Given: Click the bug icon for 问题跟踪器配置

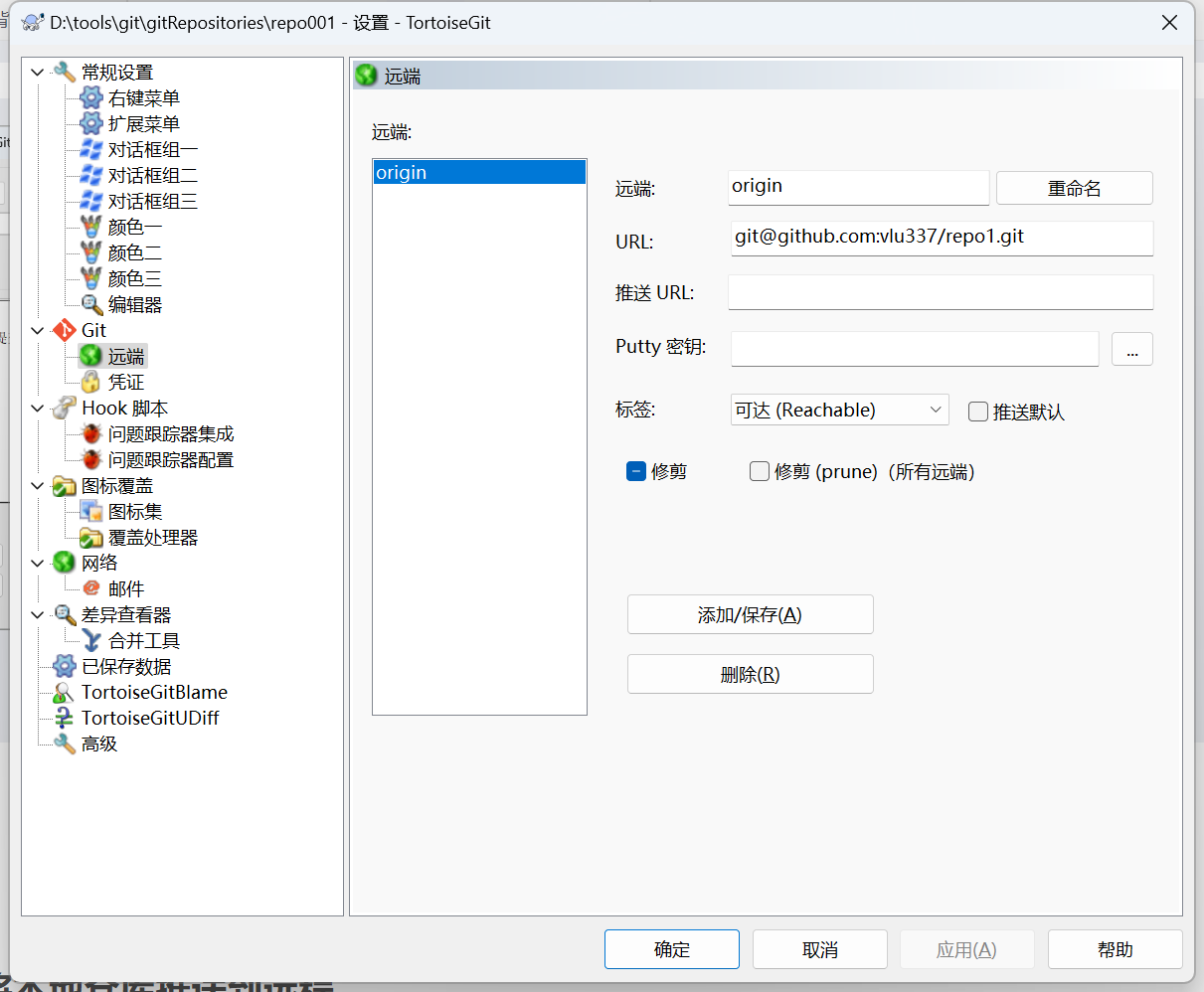Looking at the screenshot, I should tap(91, 459).
